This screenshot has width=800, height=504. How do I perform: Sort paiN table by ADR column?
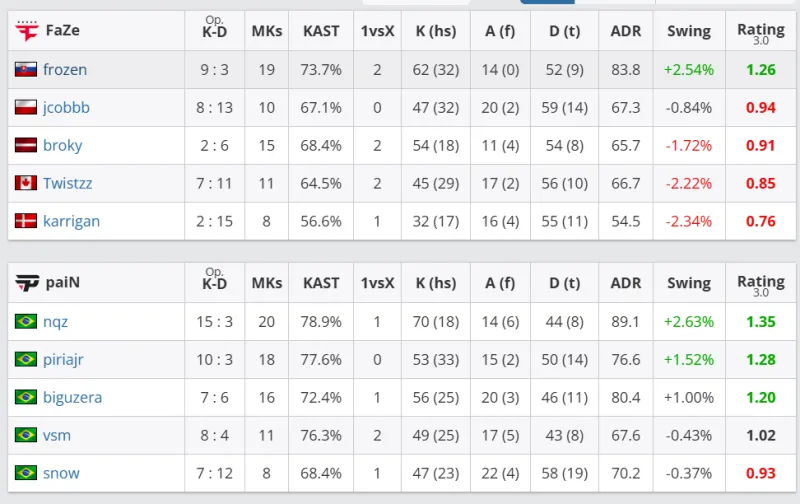[626, 283]
